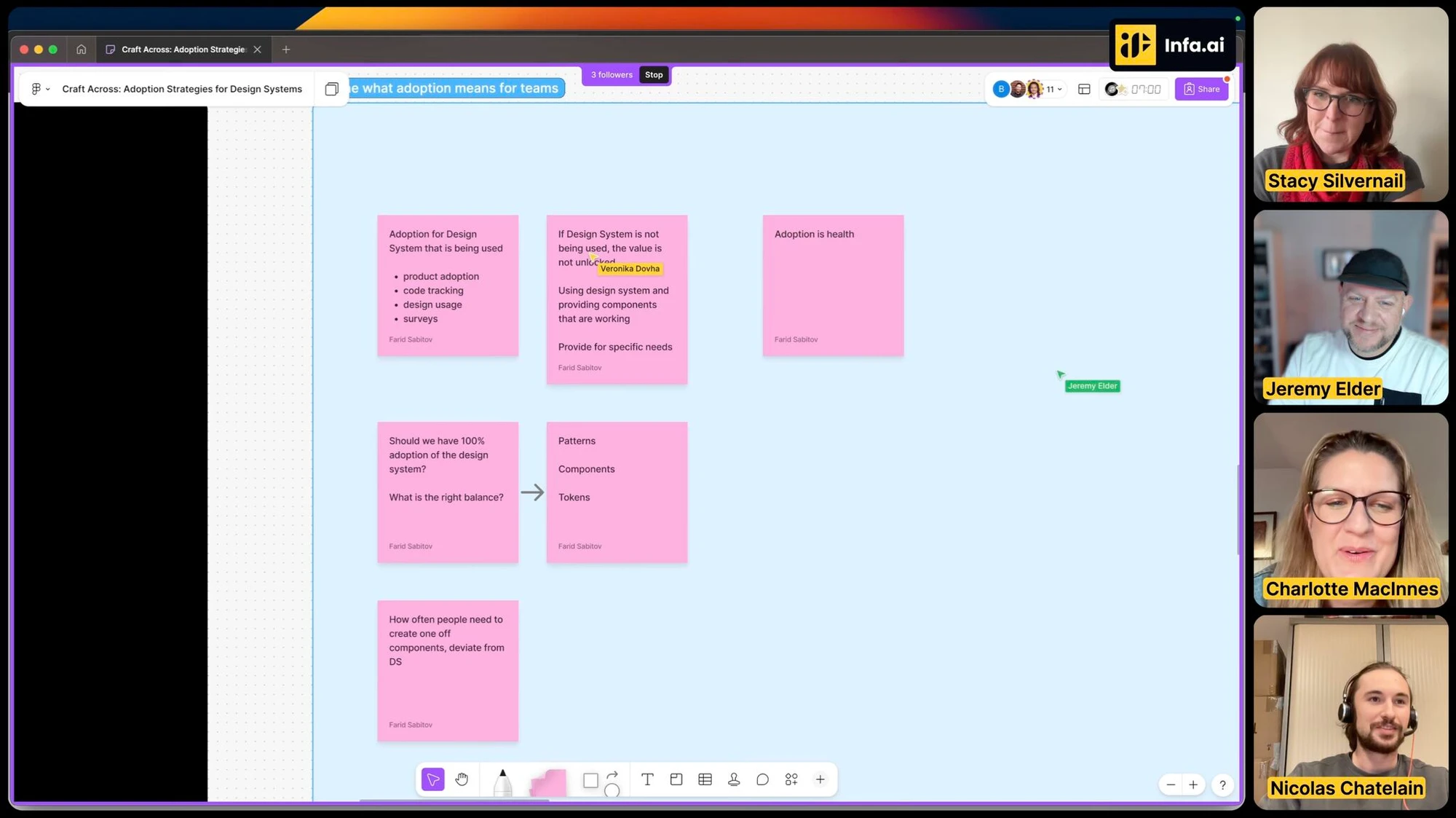Pick the marker pen tool
The height and width of the screenshot is (818, 1456).
(x=502, y=783)
